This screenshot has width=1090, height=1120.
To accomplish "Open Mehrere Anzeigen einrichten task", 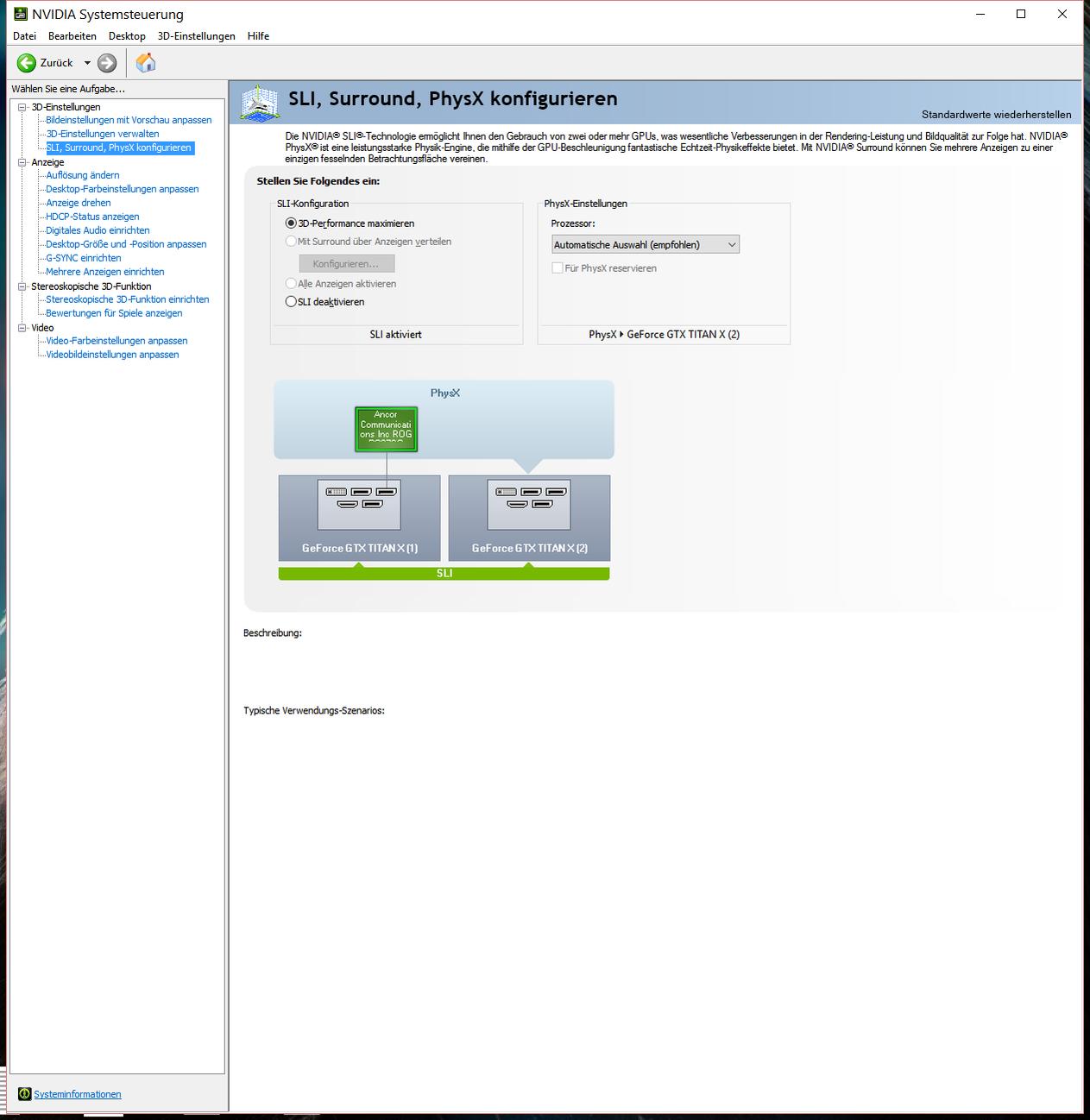I will click(x=105, y=272).
